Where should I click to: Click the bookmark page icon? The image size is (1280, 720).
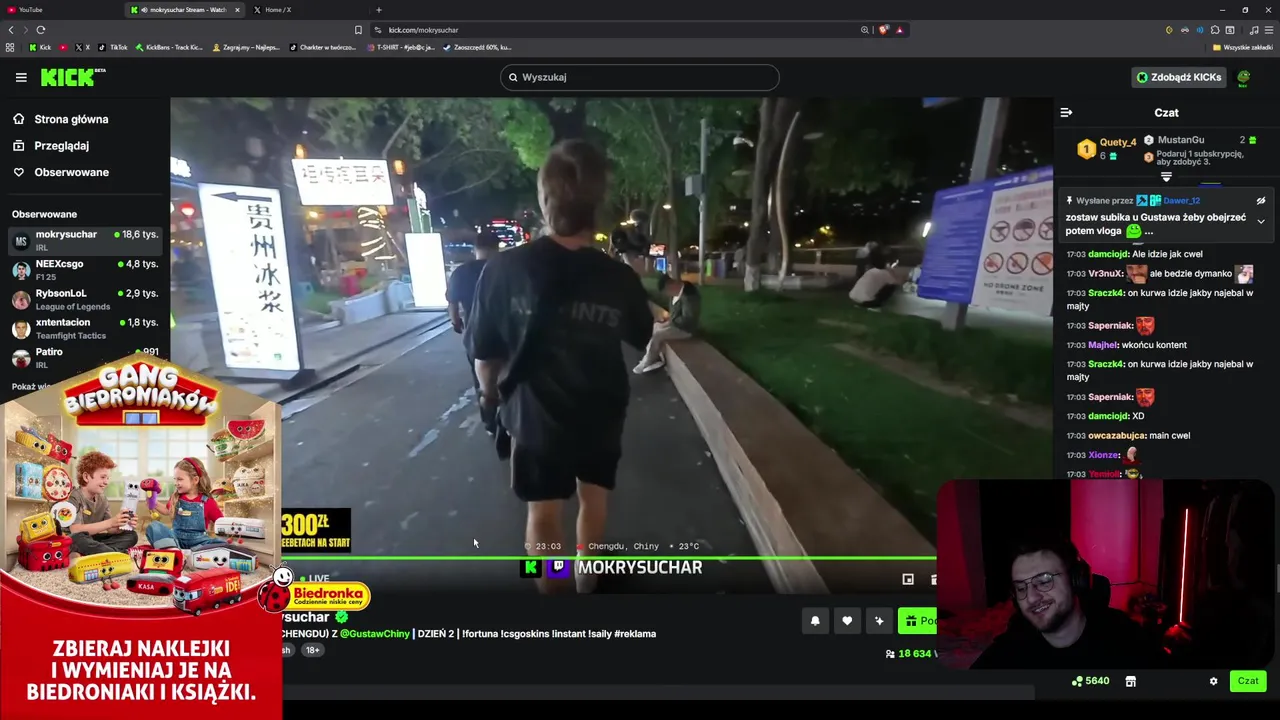[358, 30]
